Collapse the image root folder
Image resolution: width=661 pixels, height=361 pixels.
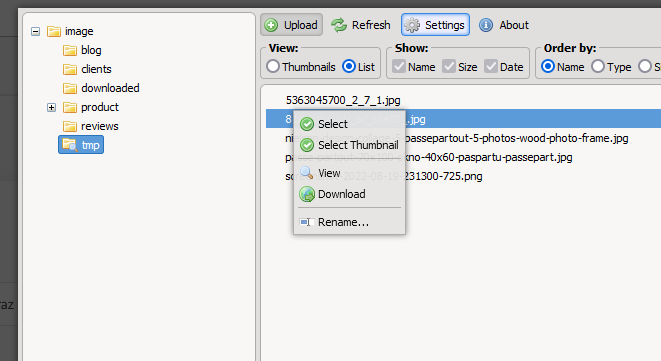coord(35,32)
